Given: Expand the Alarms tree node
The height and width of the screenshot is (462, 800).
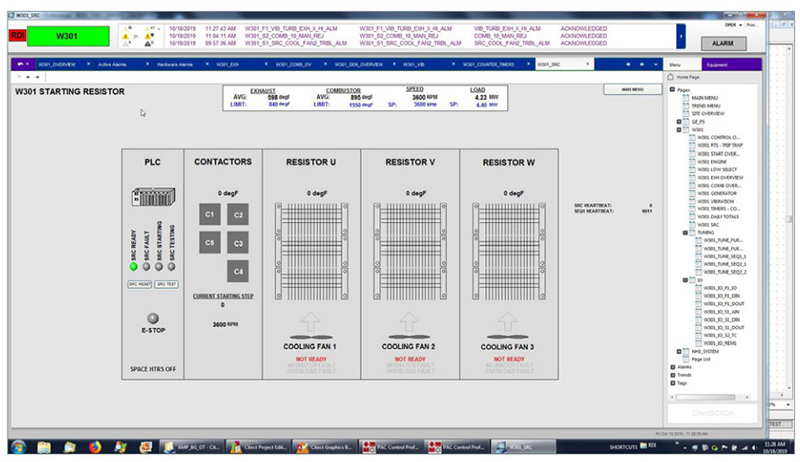Looking at the screenshot, I should [672, 367].
